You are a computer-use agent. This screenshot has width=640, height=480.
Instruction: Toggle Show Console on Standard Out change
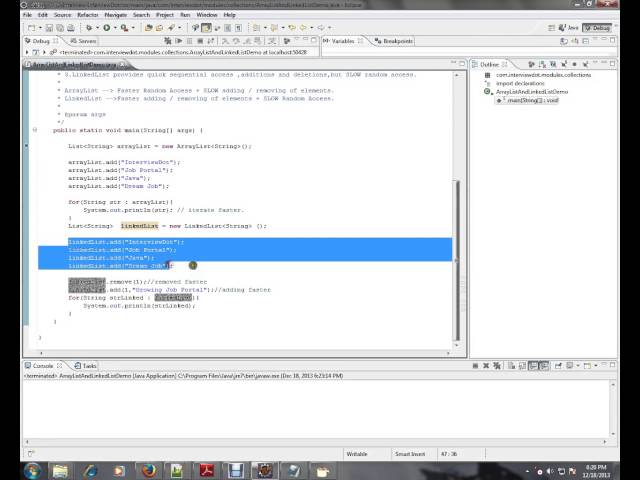[533, 366]
